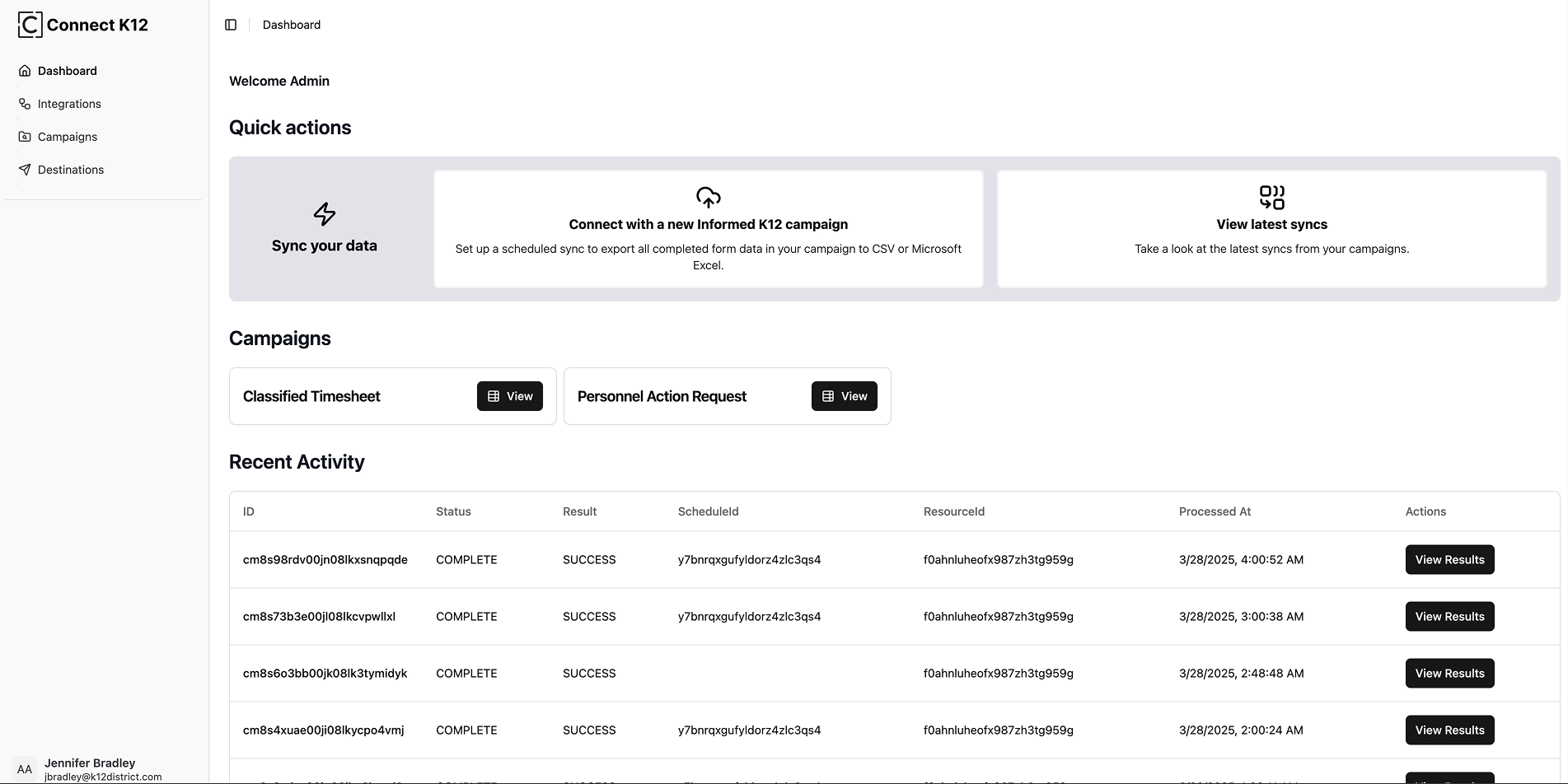Click the Connect K12 logo icon

click(30, 25)
